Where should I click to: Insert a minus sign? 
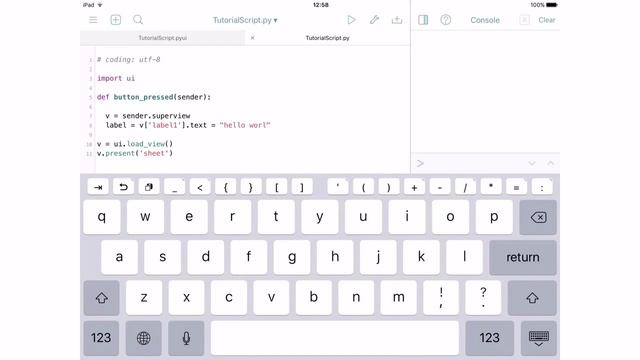pos(440,187)
